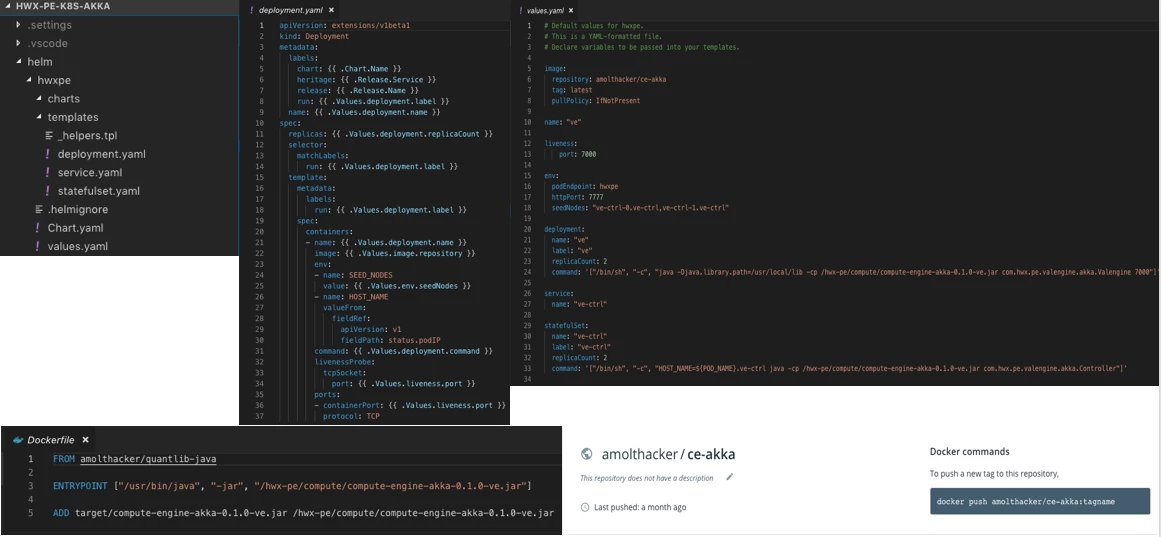
Task: Collapse the HWX-PE-K8S-AKKA root folder arrow
Action: [x=9, y=5]
